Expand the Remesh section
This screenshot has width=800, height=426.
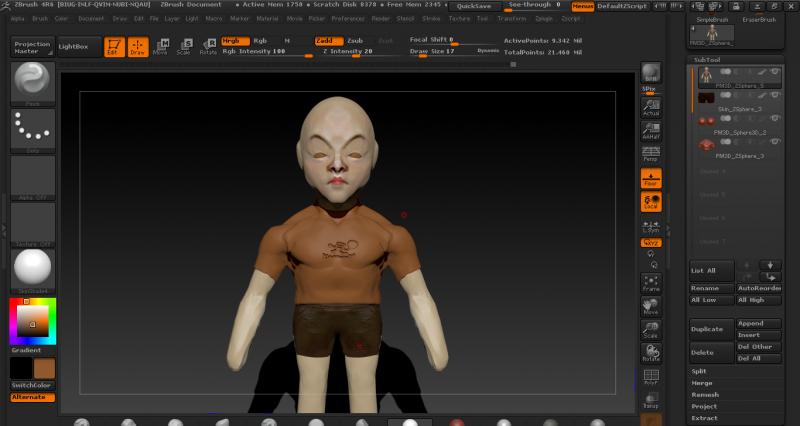[x=705, y=395]
